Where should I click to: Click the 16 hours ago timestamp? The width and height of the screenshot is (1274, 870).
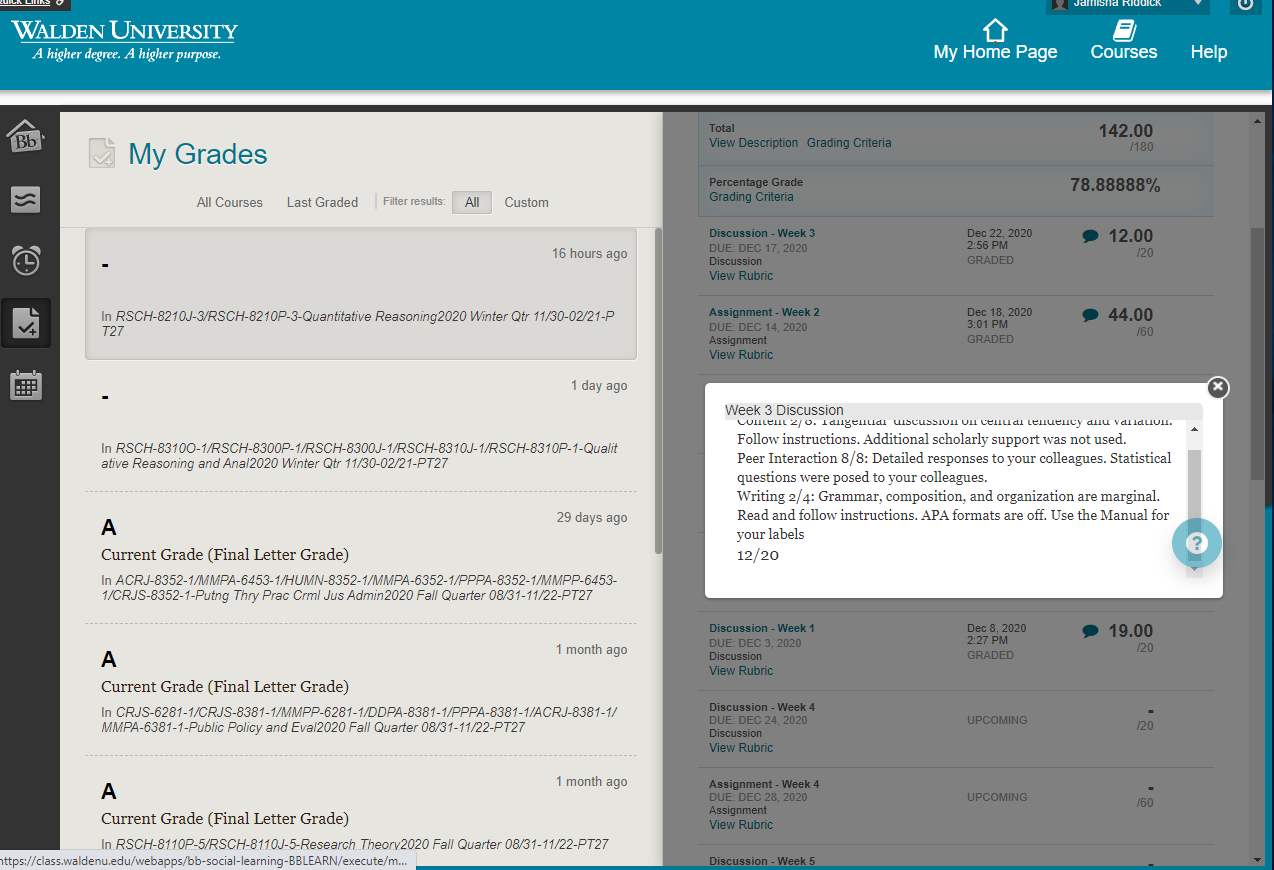(589, 254)
